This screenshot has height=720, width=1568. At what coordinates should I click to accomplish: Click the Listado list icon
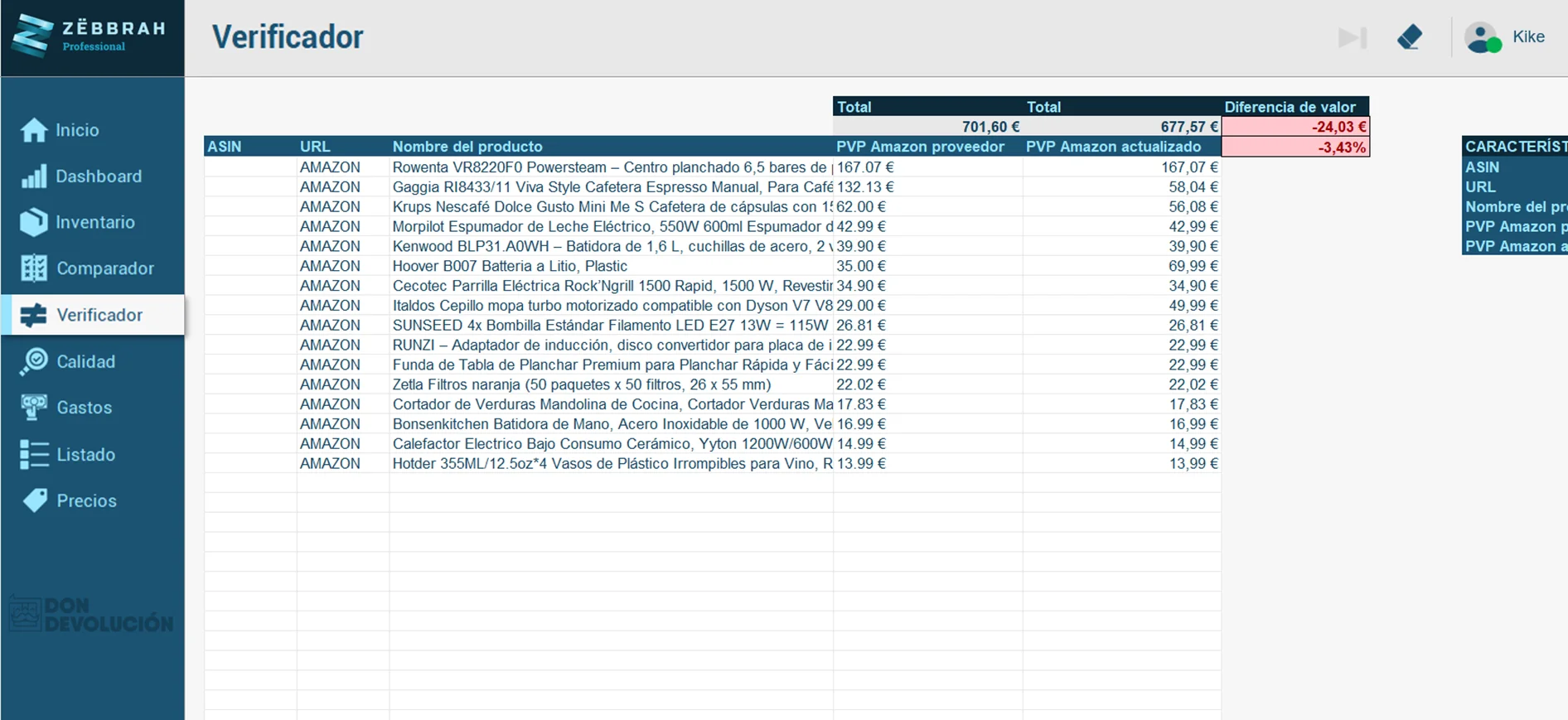pyautogui.click(x=34, y=454)
